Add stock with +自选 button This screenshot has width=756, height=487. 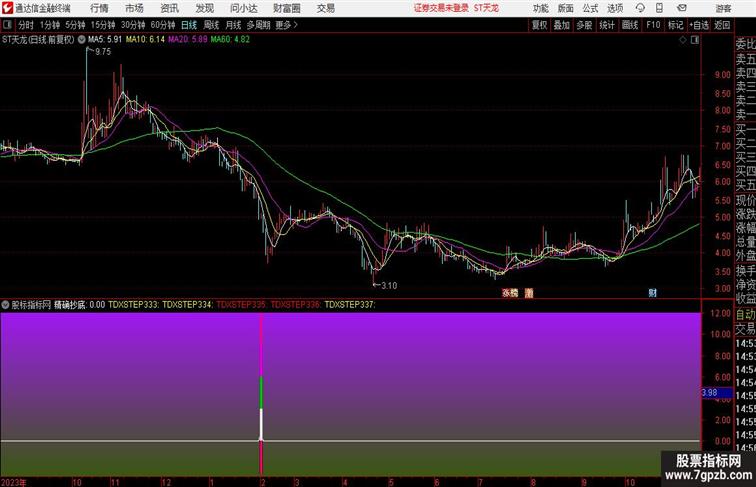[699, 25]
